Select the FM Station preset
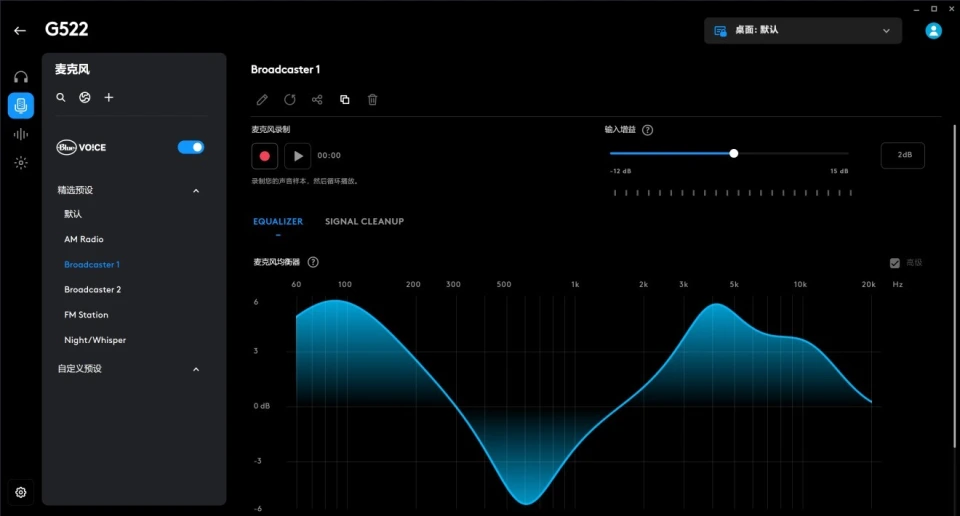The height and width of the screenshot is (516, 960). 86,315
